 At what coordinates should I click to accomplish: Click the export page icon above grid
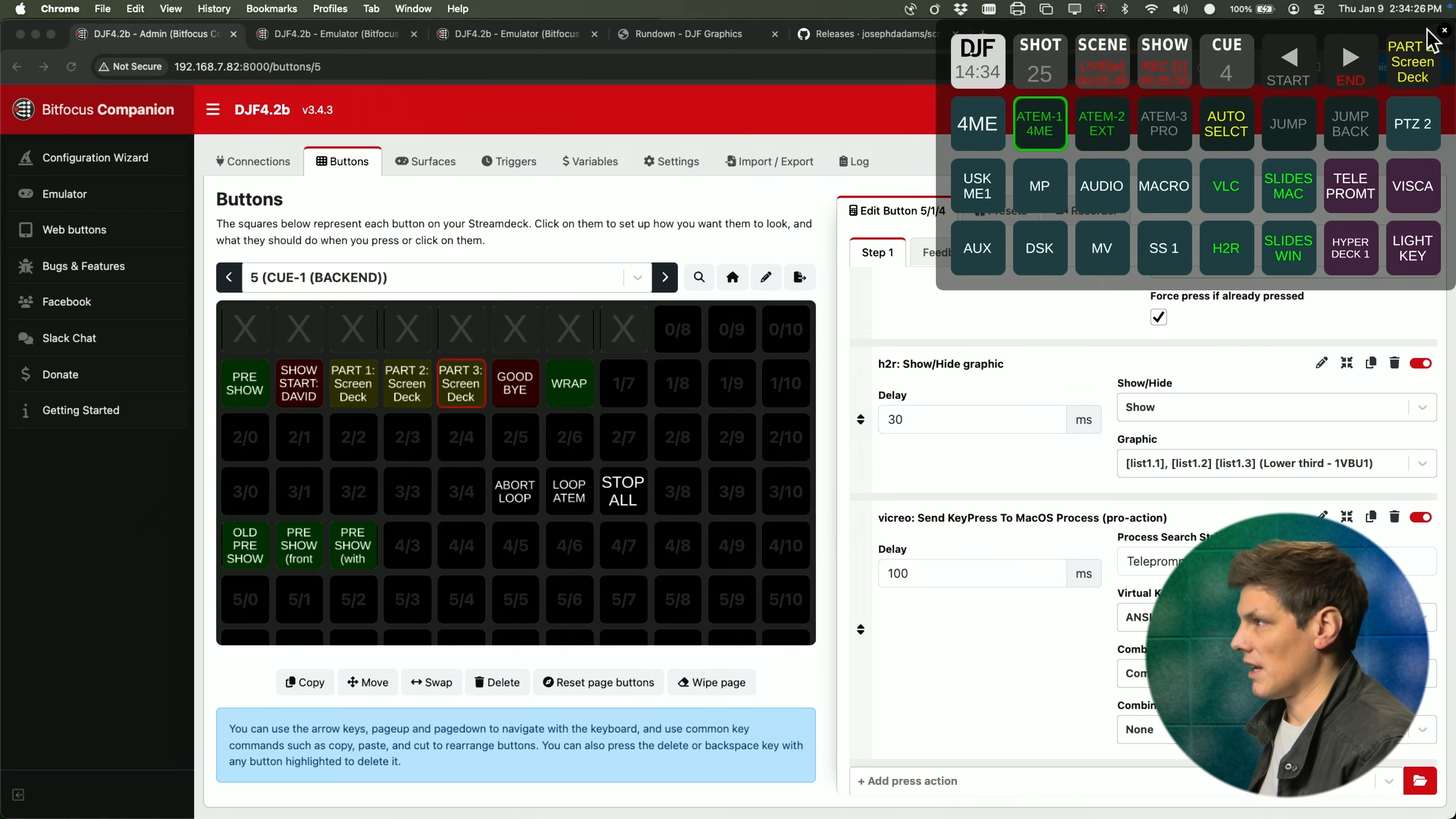pos(800,278)
